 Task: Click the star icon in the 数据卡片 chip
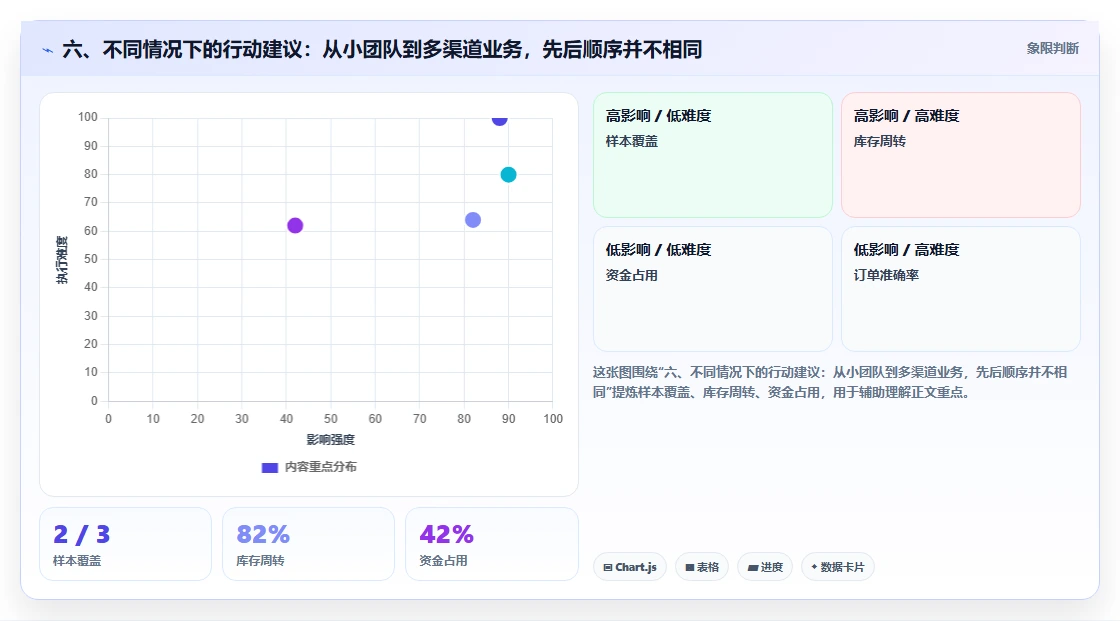[x=814, y=567]
